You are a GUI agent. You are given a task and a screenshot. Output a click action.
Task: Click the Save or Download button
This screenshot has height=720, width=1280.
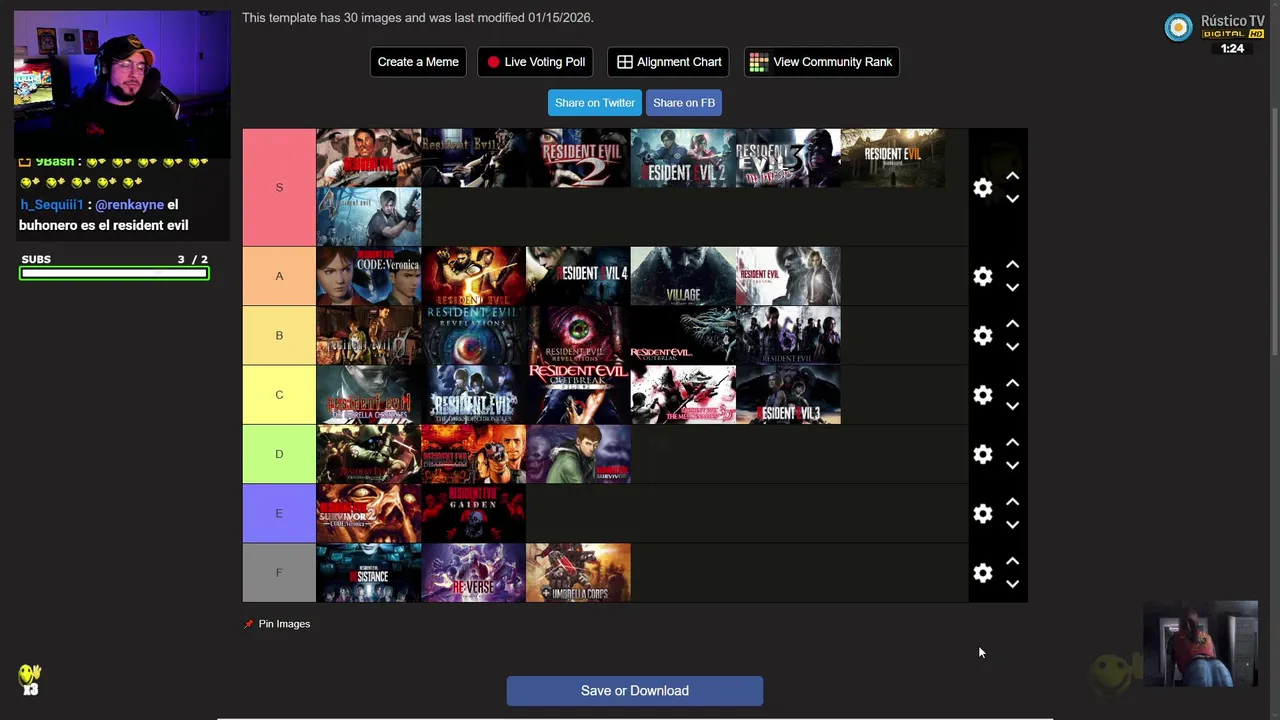[635, 691]
